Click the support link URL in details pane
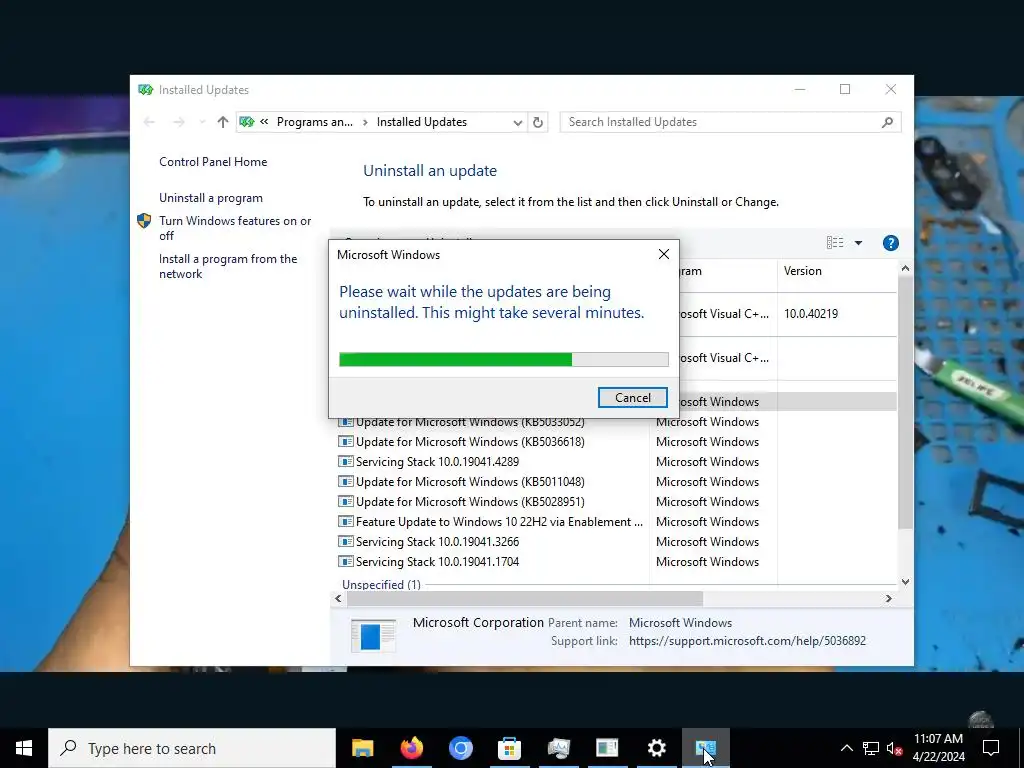Screen dimensions: 1024x768 point(747,641)
